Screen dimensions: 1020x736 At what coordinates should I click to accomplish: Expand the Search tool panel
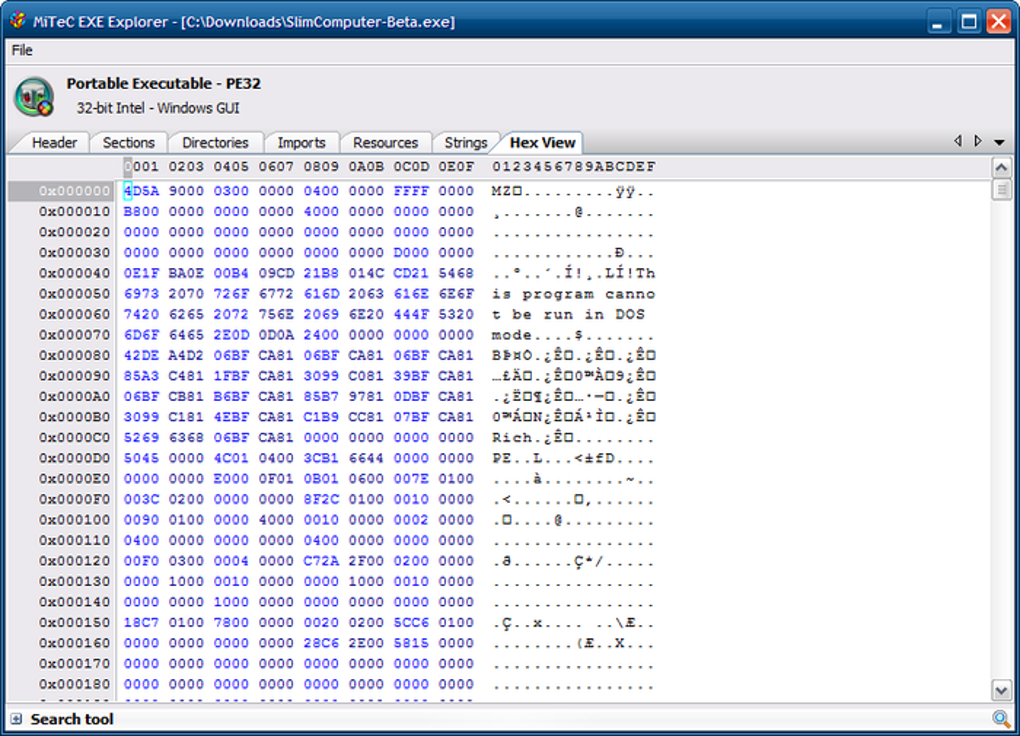16,719
